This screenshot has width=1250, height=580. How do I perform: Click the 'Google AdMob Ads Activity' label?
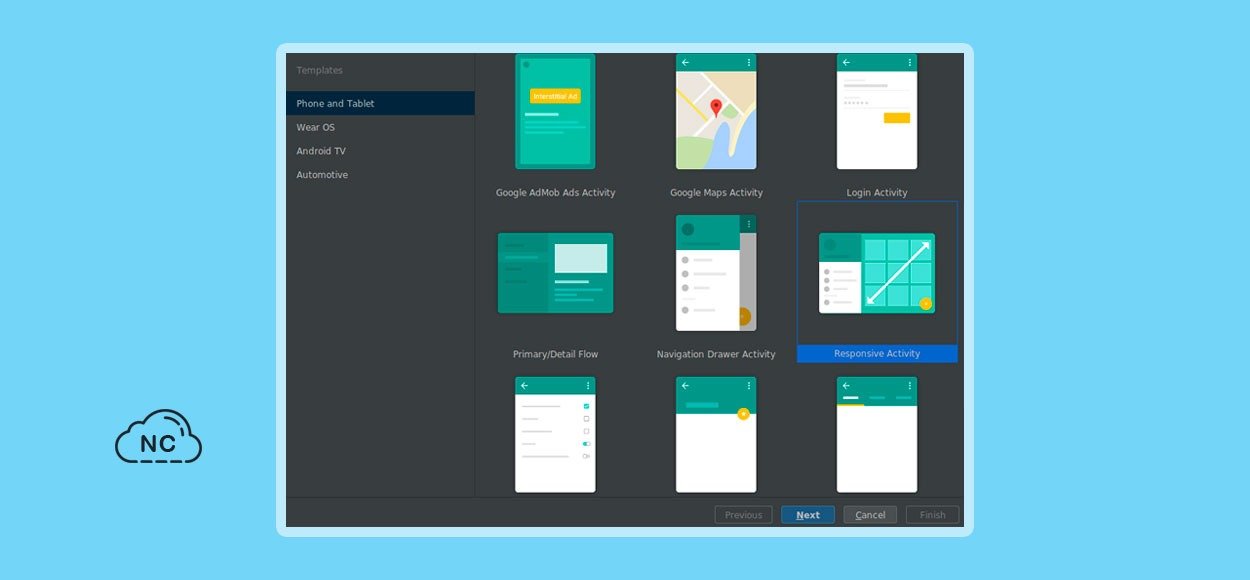pos(556,193)
